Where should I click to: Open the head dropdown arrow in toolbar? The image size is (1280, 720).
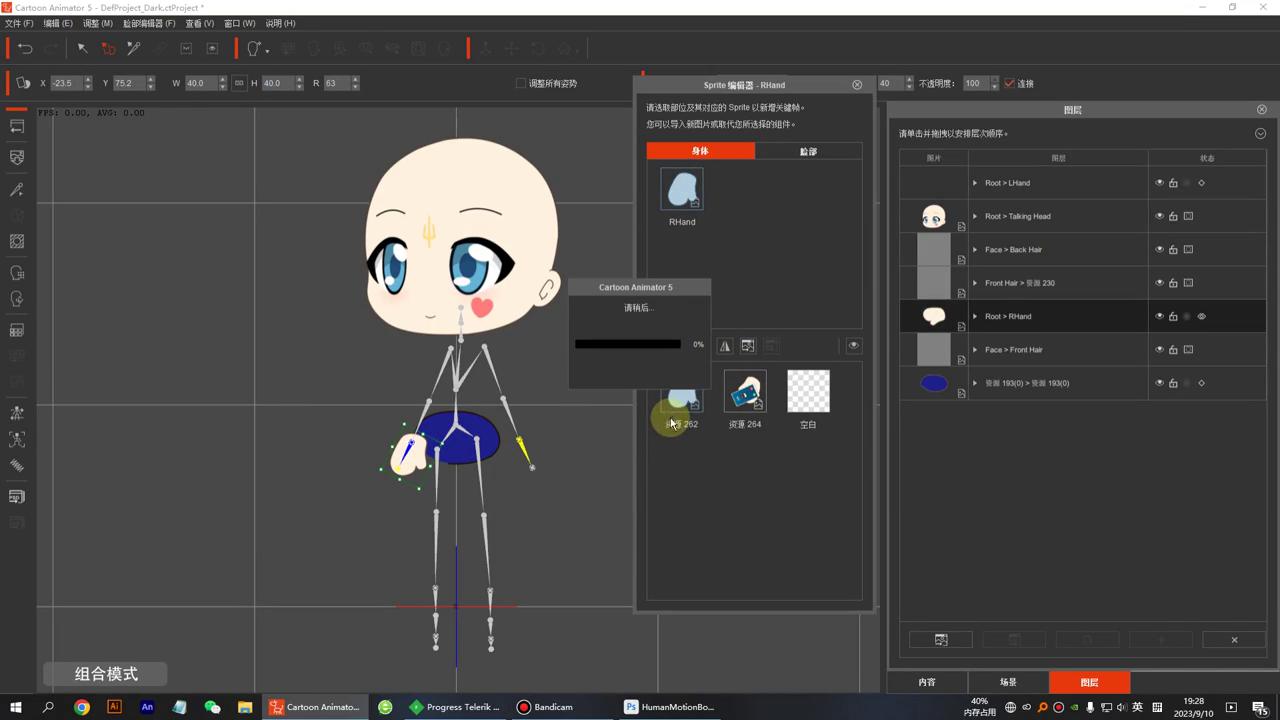pyautogui.click(x=267, y=49)
